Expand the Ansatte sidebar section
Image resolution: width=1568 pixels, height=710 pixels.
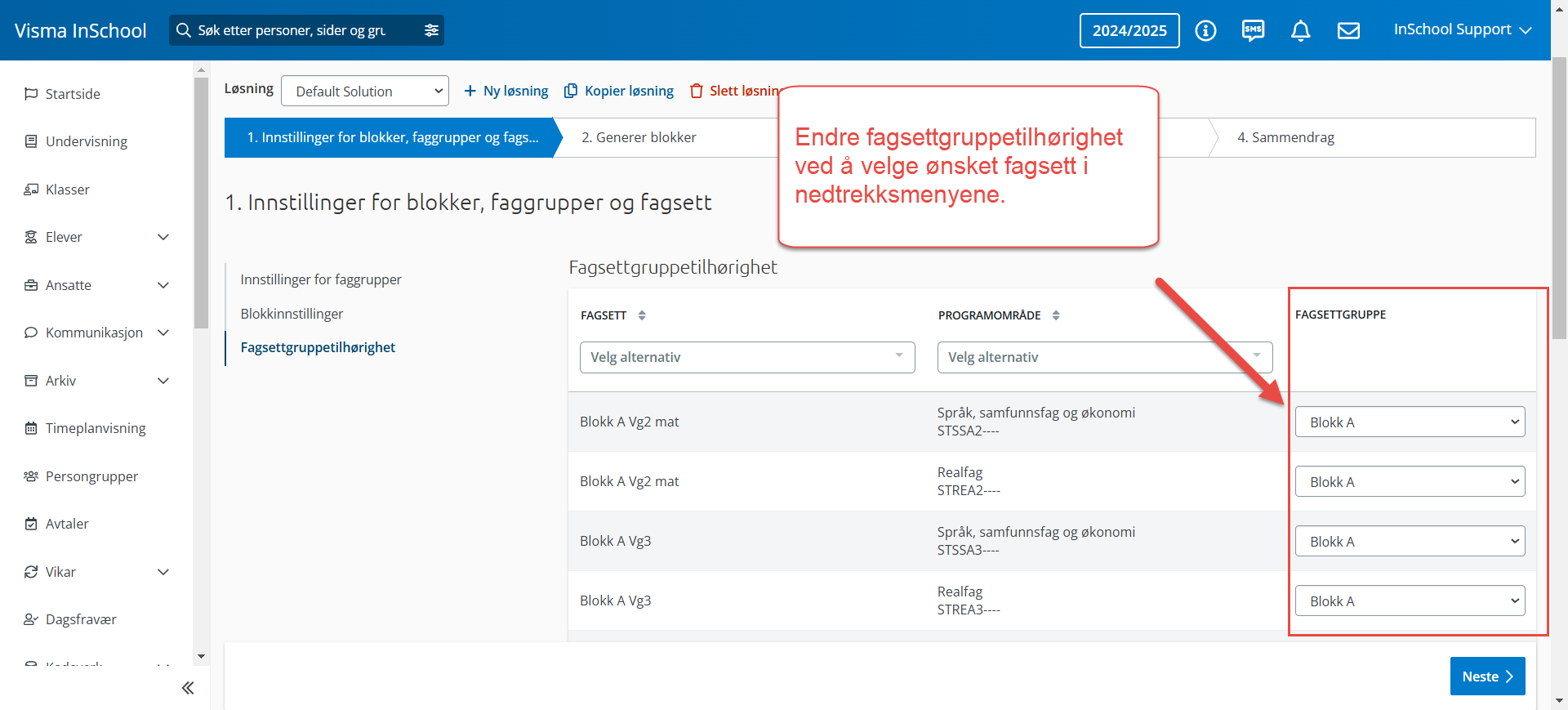163,285
